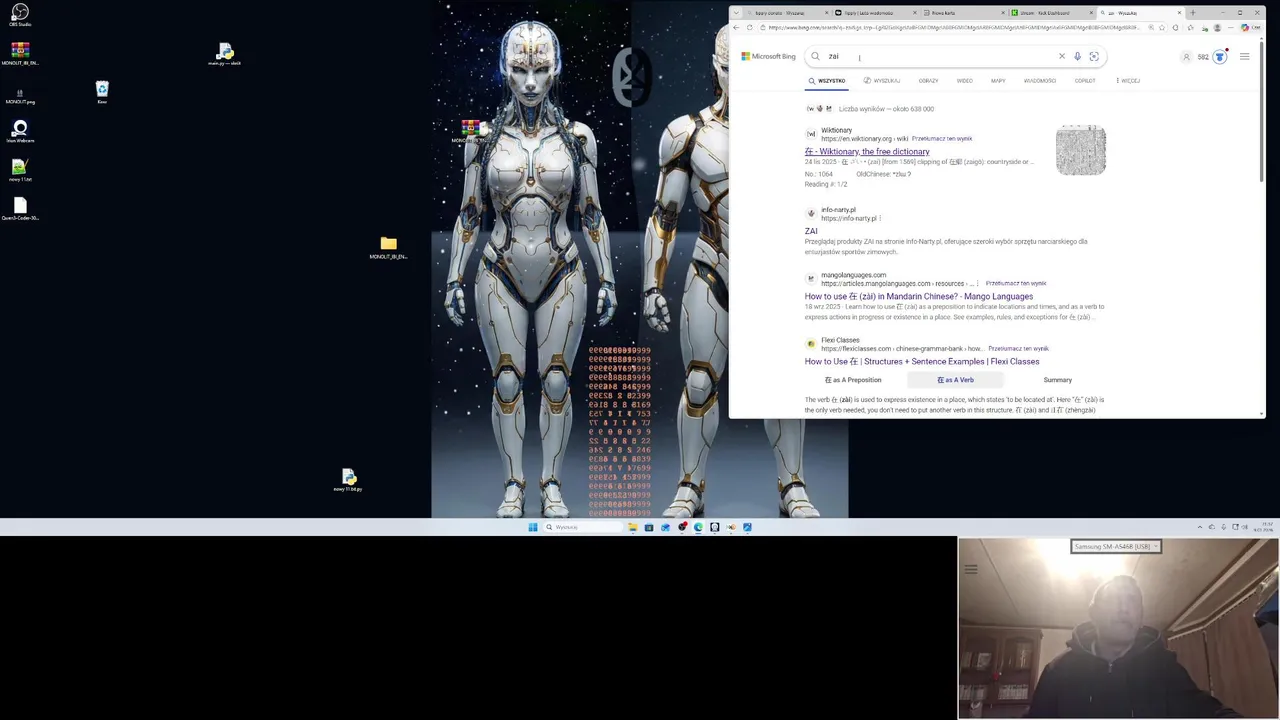Switch to the WYSZUKAJ tab
This screenshot has height=720, width=1280.
(x=882, y=81)
